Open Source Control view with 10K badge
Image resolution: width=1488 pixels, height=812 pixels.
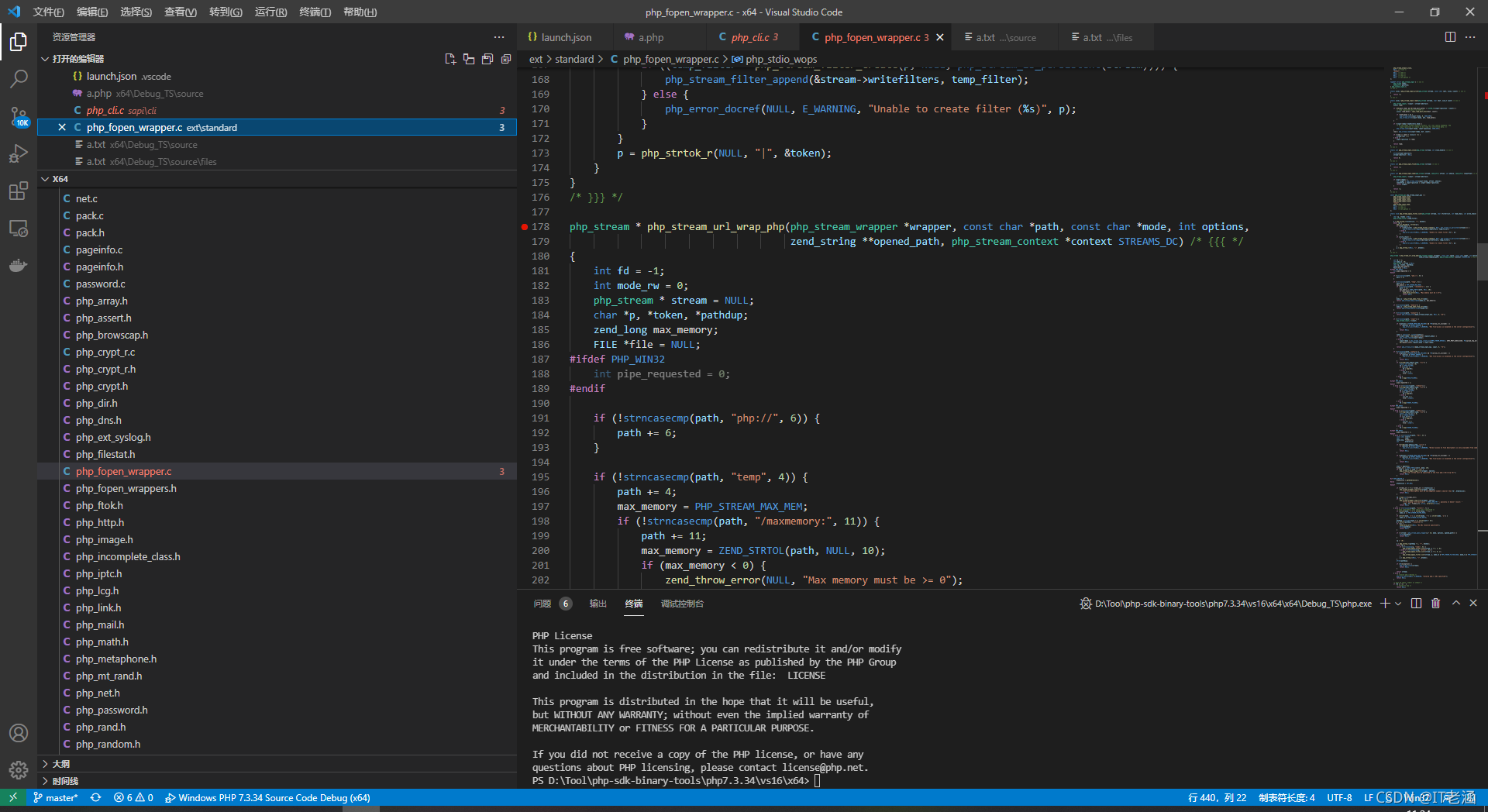click(x=19, y=116)
